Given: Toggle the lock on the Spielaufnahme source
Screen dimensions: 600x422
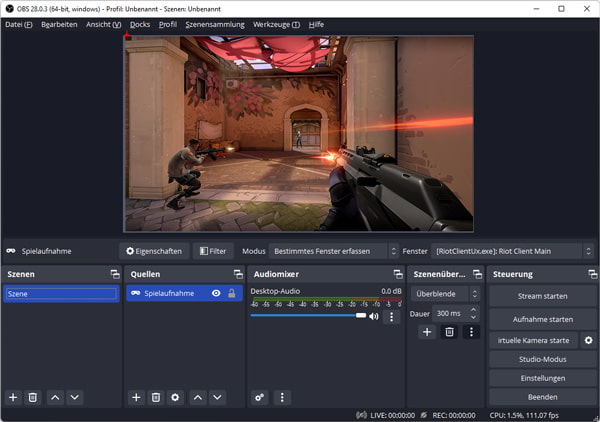Looking at the screenshot, I should point(232,293).
